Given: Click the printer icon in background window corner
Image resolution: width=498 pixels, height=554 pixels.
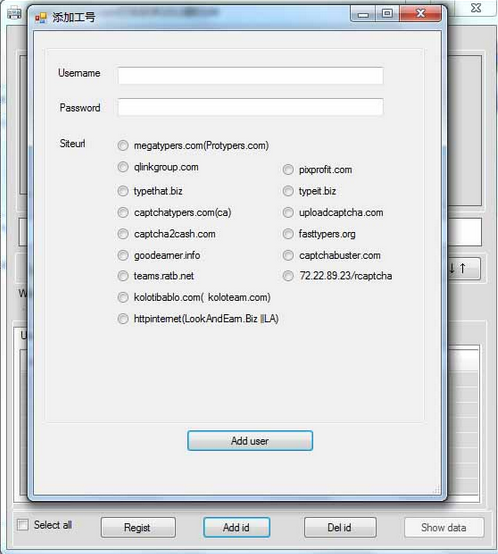Looking at the screenshot, I should click(x=14, y=14).
